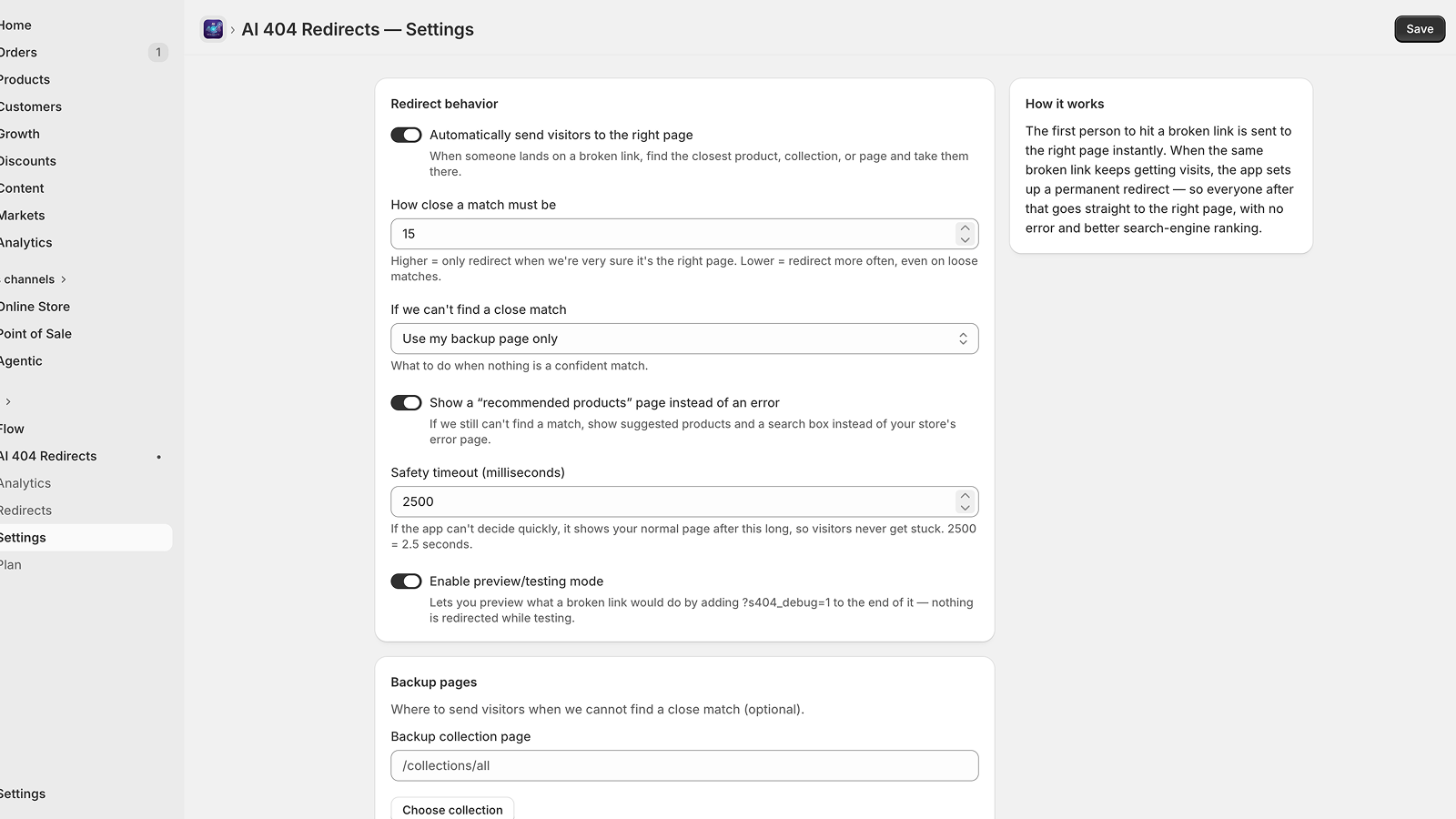This screenshot has width=1456, height=819.
Task: Go to Discounts
Action: coord(28,162)
